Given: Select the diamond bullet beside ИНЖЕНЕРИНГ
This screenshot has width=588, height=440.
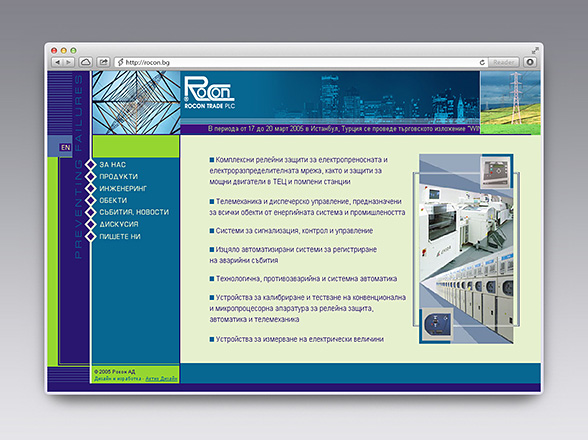Looking at the screenshot, I should pos(91,188).
